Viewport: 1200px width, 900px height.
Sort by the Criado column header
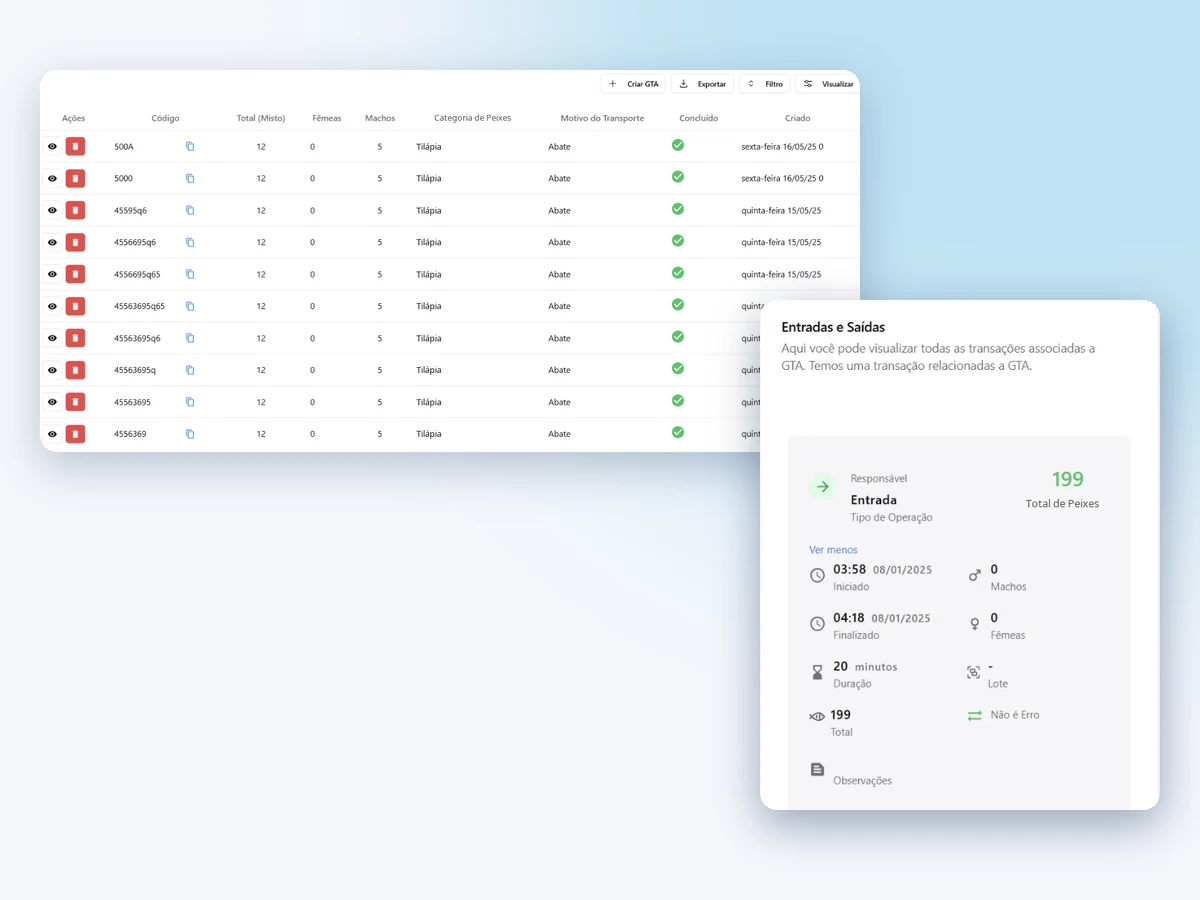[x=797, y=118]
